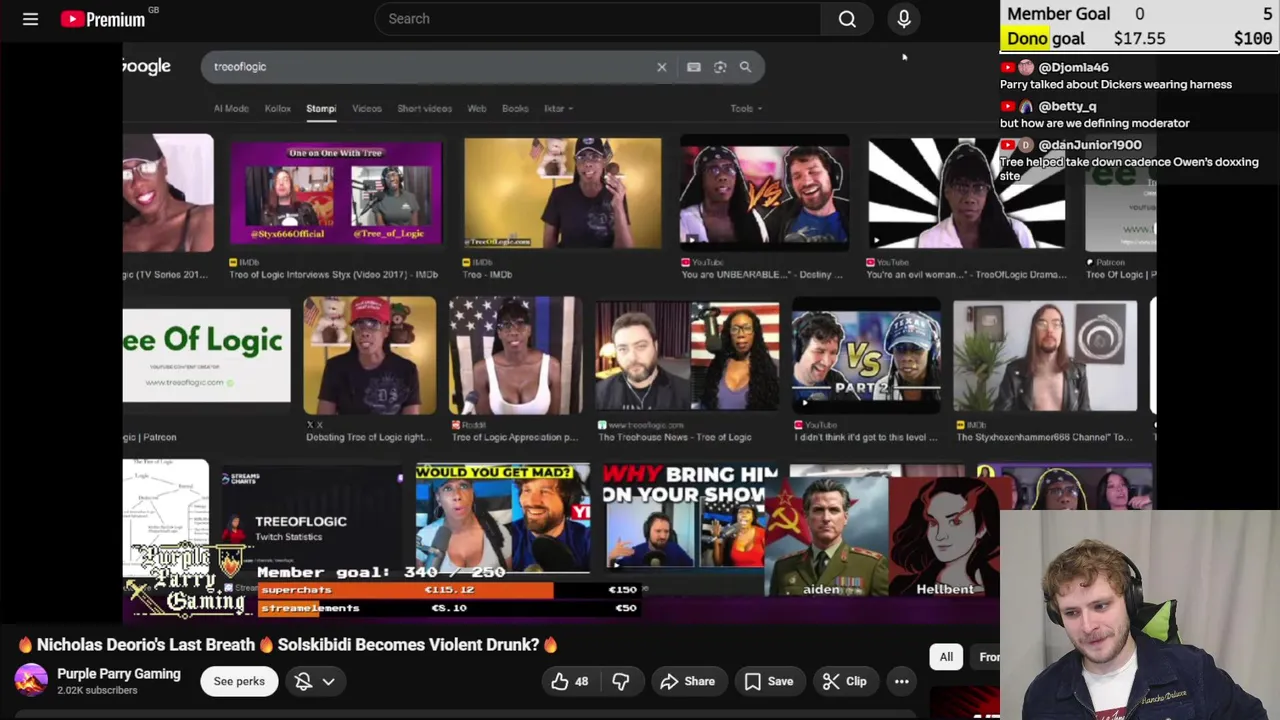Screen dimensions: 1280x720
Task: Click the YouTube search magnifier button
Action: (x=847, y=19)
